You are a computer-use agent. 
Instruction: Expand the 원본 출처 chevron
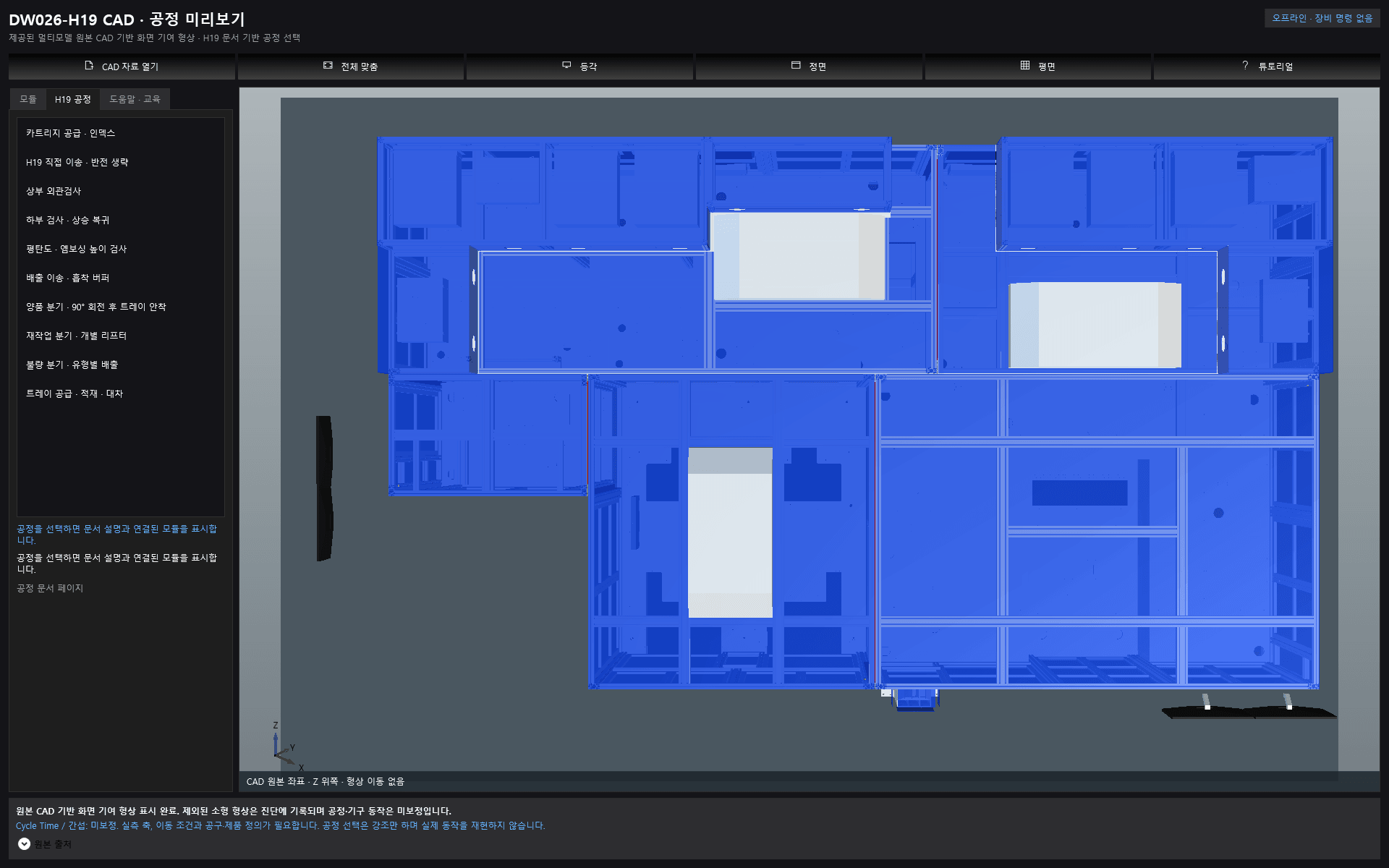pyautogui.click(x=24, y=844)
